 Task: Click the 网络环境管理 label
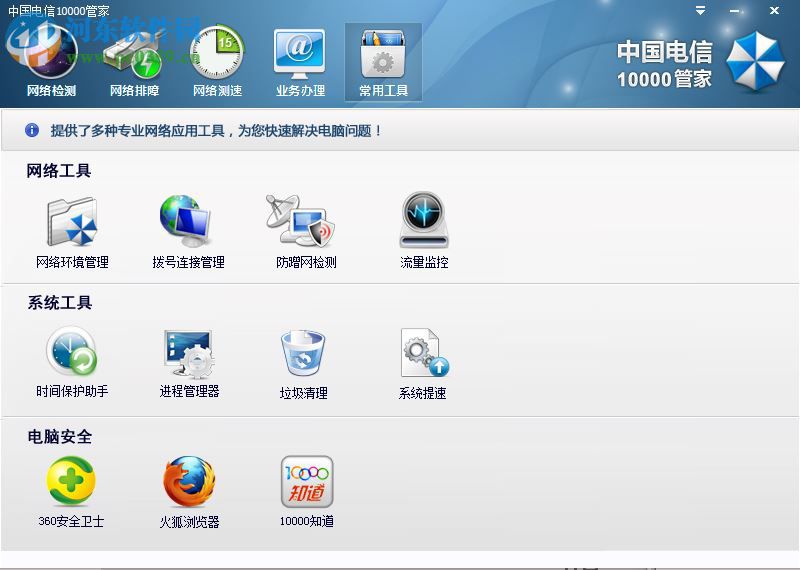click(x=72, y=262)
